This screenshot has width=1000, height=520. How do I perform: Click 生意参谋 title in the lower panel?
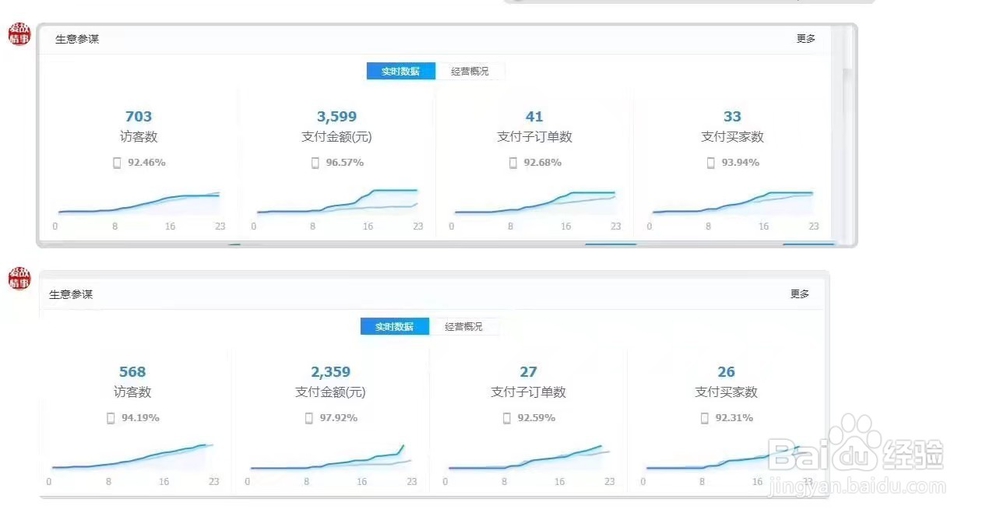[71, 294]
